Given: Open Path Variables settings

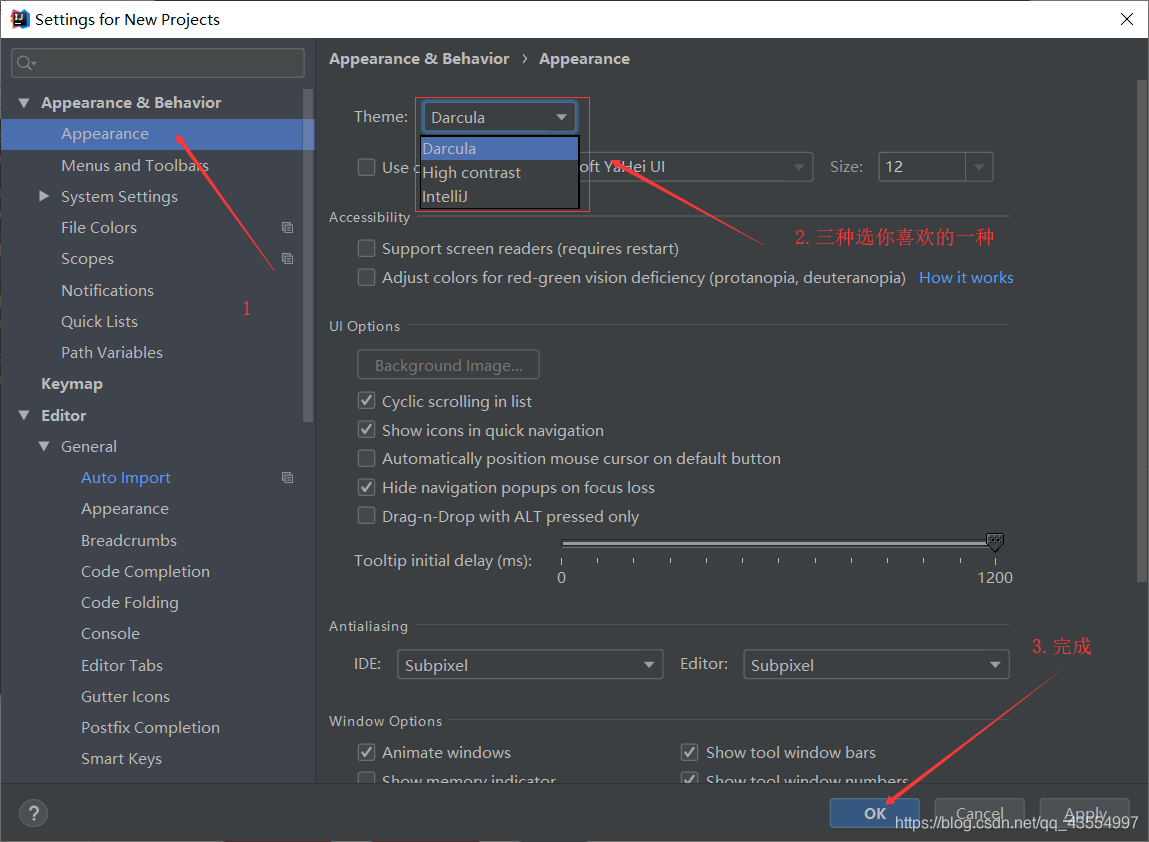Looking at the screenshot, I should point(111,352).
